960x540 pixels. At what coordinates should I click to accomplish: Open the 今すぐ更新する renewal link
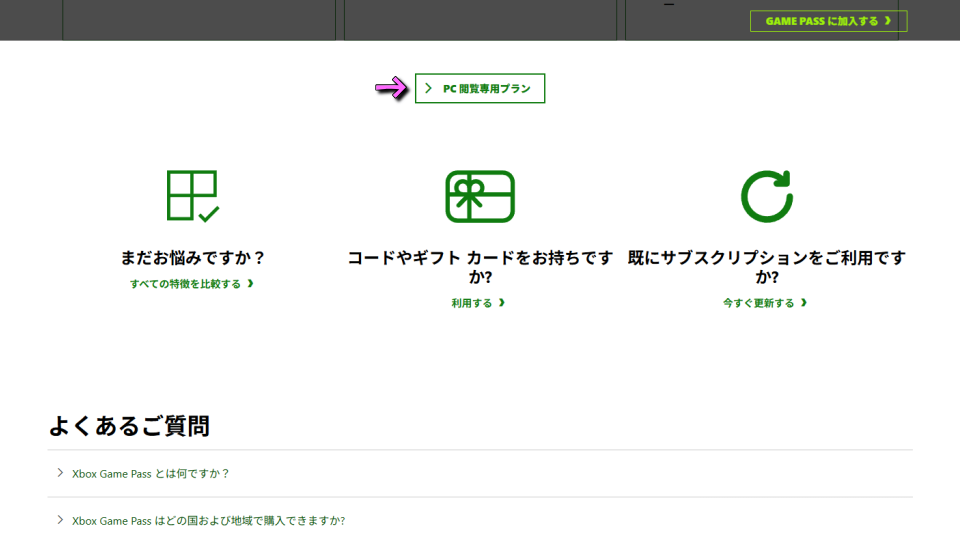[759, 303]
